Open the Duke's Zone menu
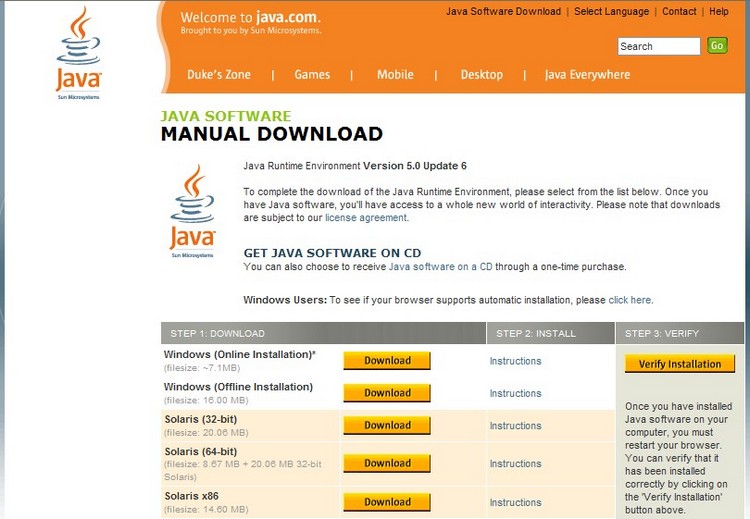Screen dimensions: 750x519 click(x=219, y=75)
